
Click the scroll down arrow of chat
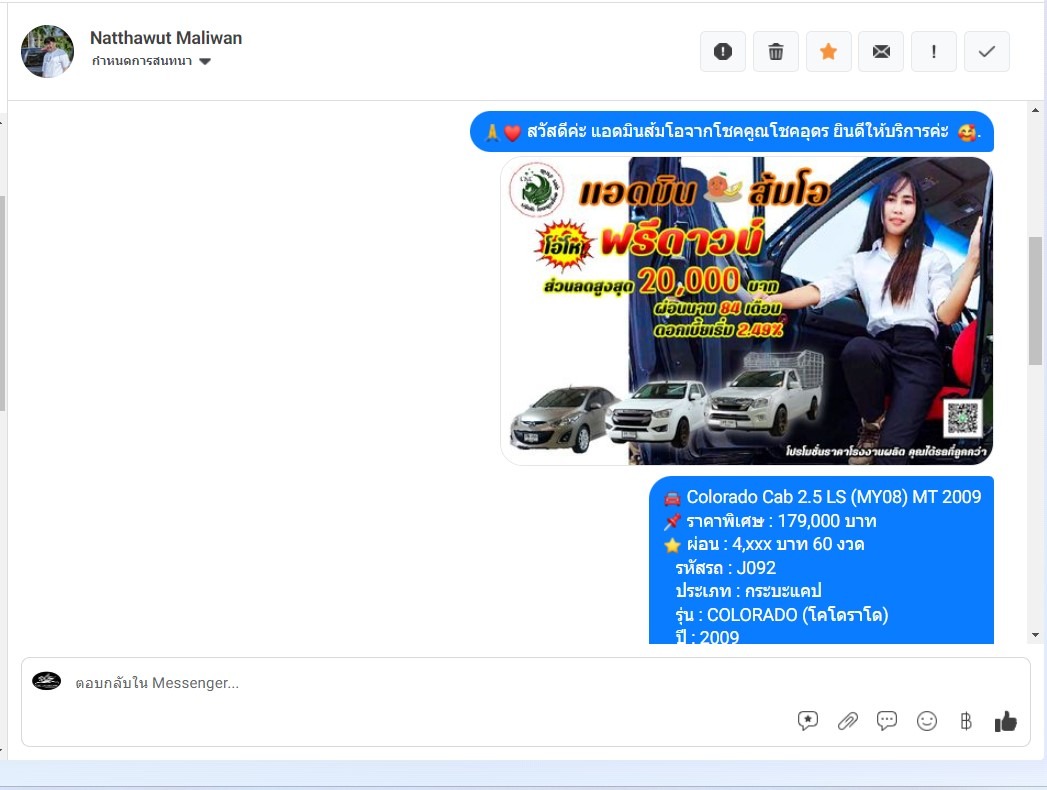coord(1036,635)
